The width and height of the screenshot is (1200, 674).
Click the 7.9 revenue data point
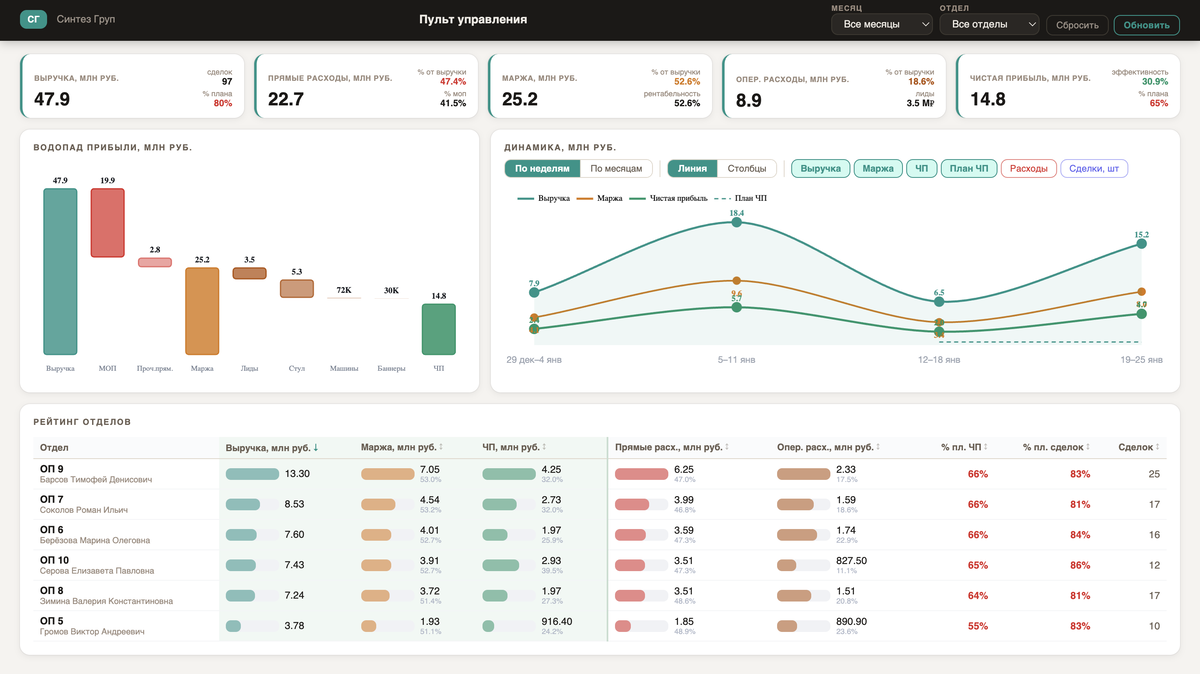tap(534, 293)
